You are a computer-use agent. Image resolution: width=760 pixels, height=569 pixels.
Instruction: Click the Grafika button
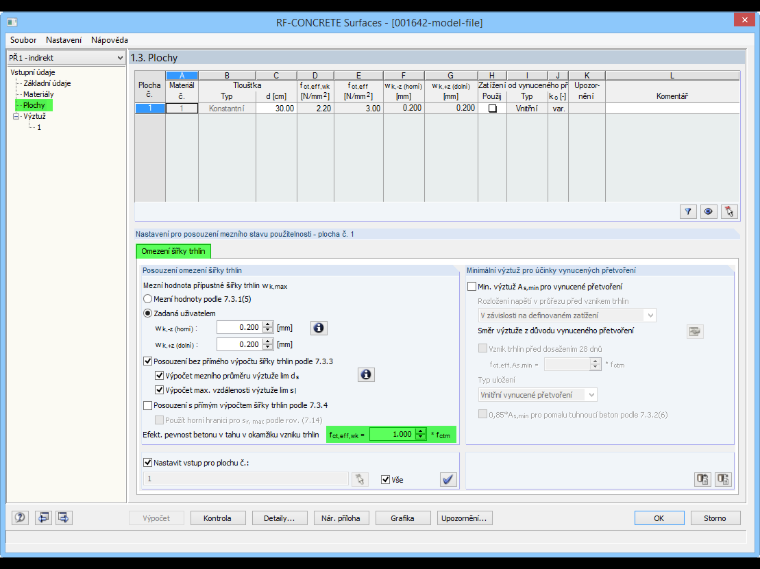click(x=402, y=518)
